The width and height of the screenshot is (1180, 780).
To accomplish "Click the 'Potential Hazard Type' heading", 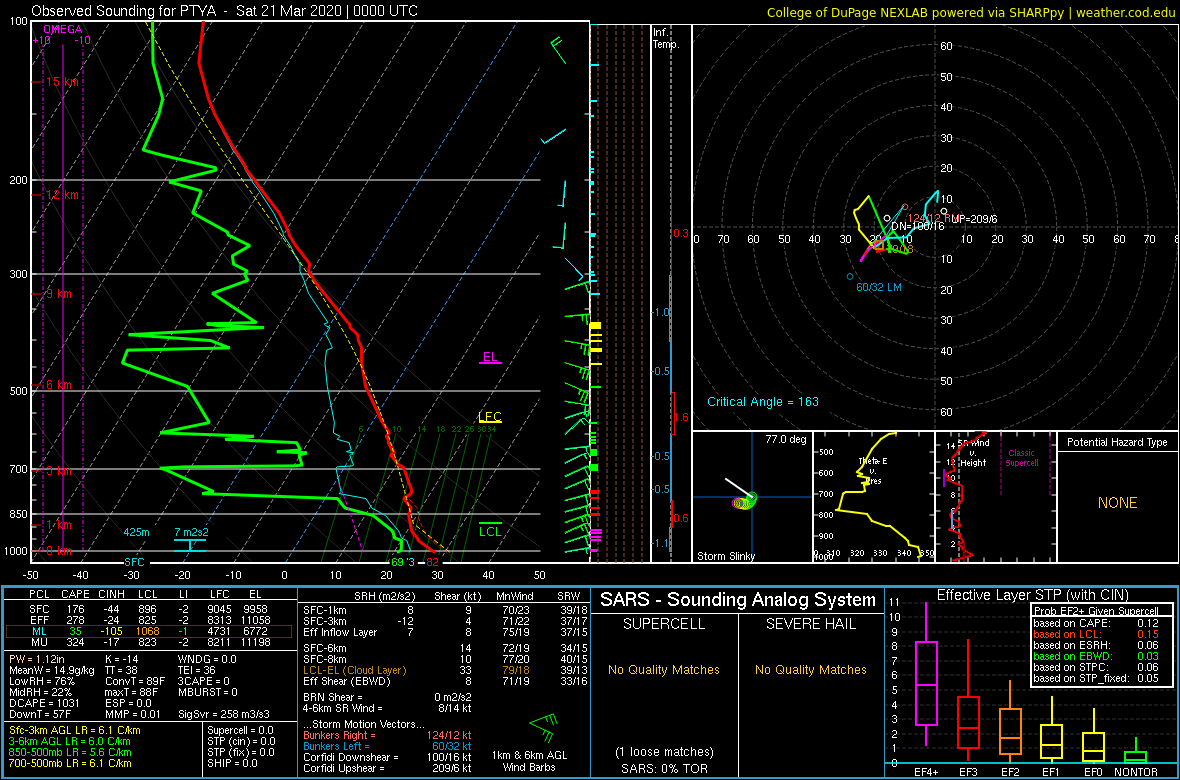I will point(1117,443).
